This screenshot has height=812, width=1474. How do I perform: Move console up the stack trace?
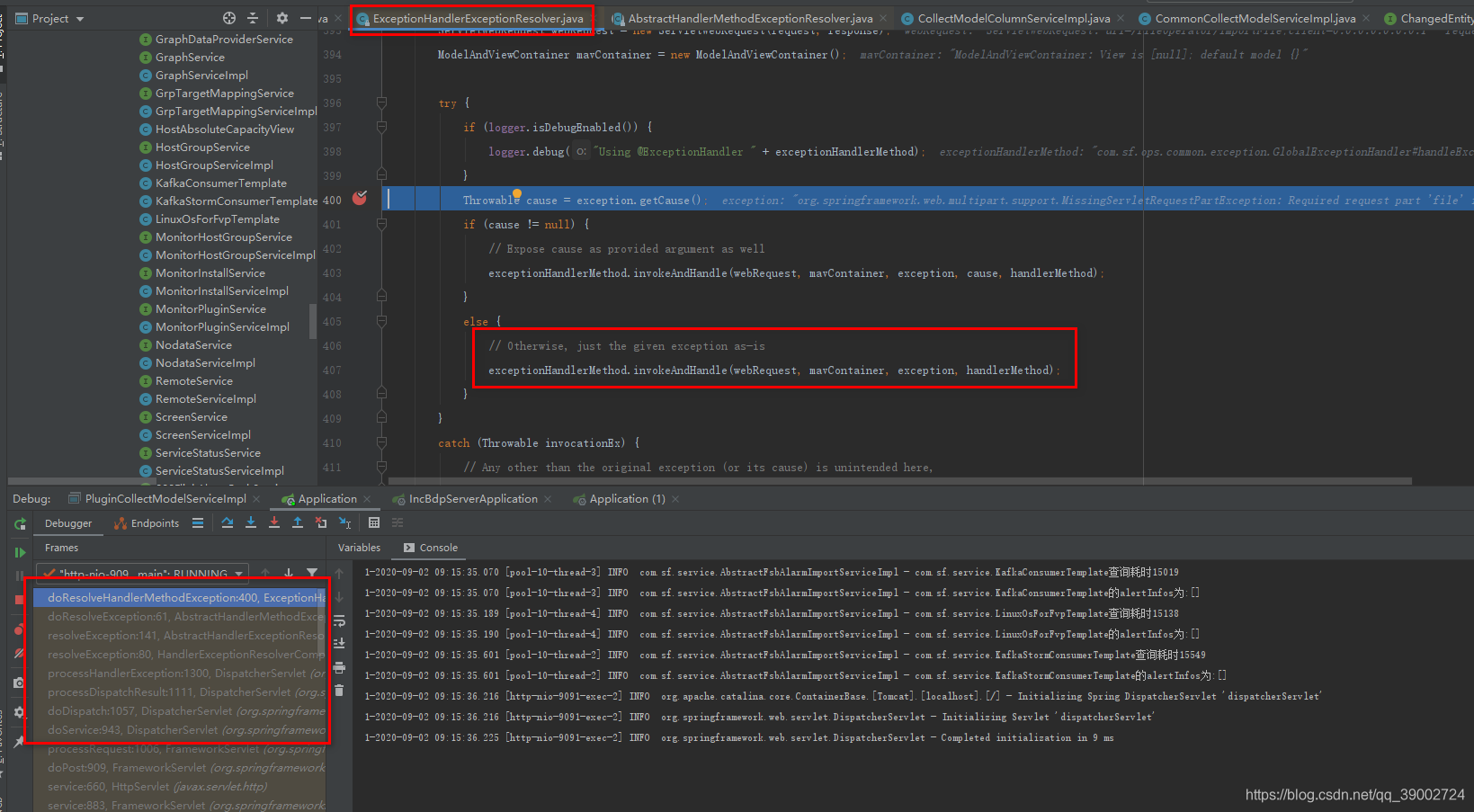(x=339, y=573)
